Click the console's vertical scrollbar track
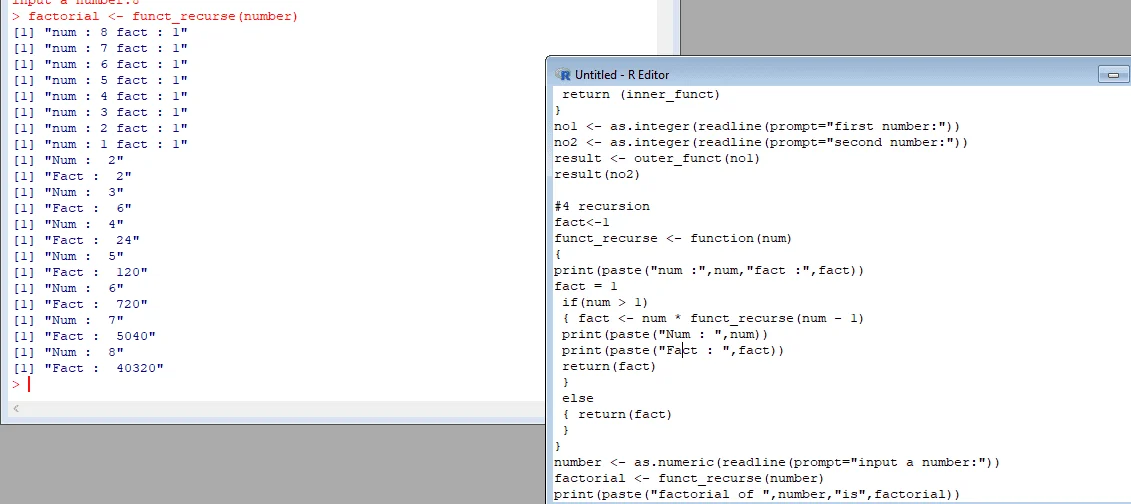This screenshot has height=504, width=1131. [x=666, y=29]
